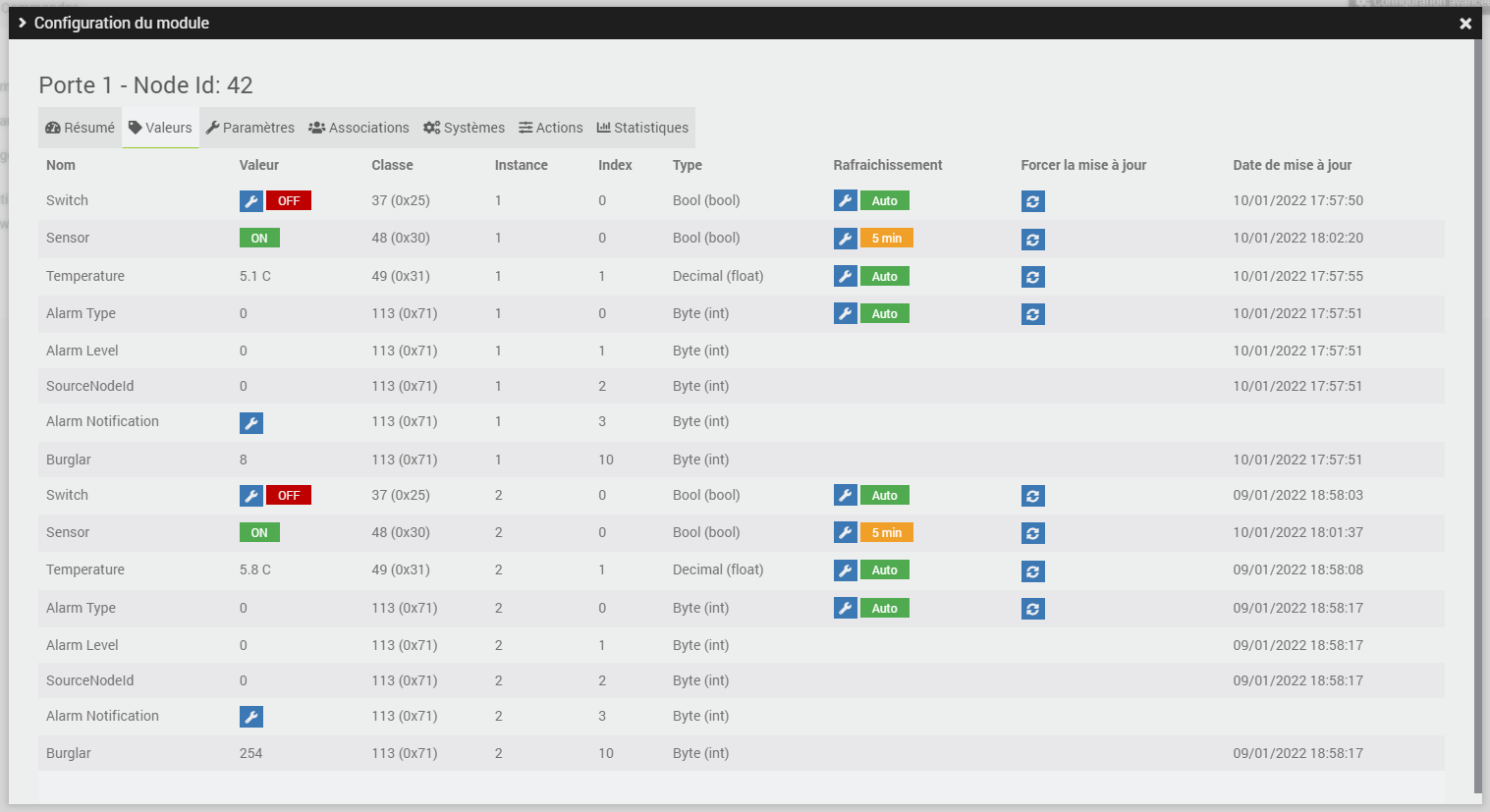
Task: Click the Burglar value 254
Action: [251, 753]
